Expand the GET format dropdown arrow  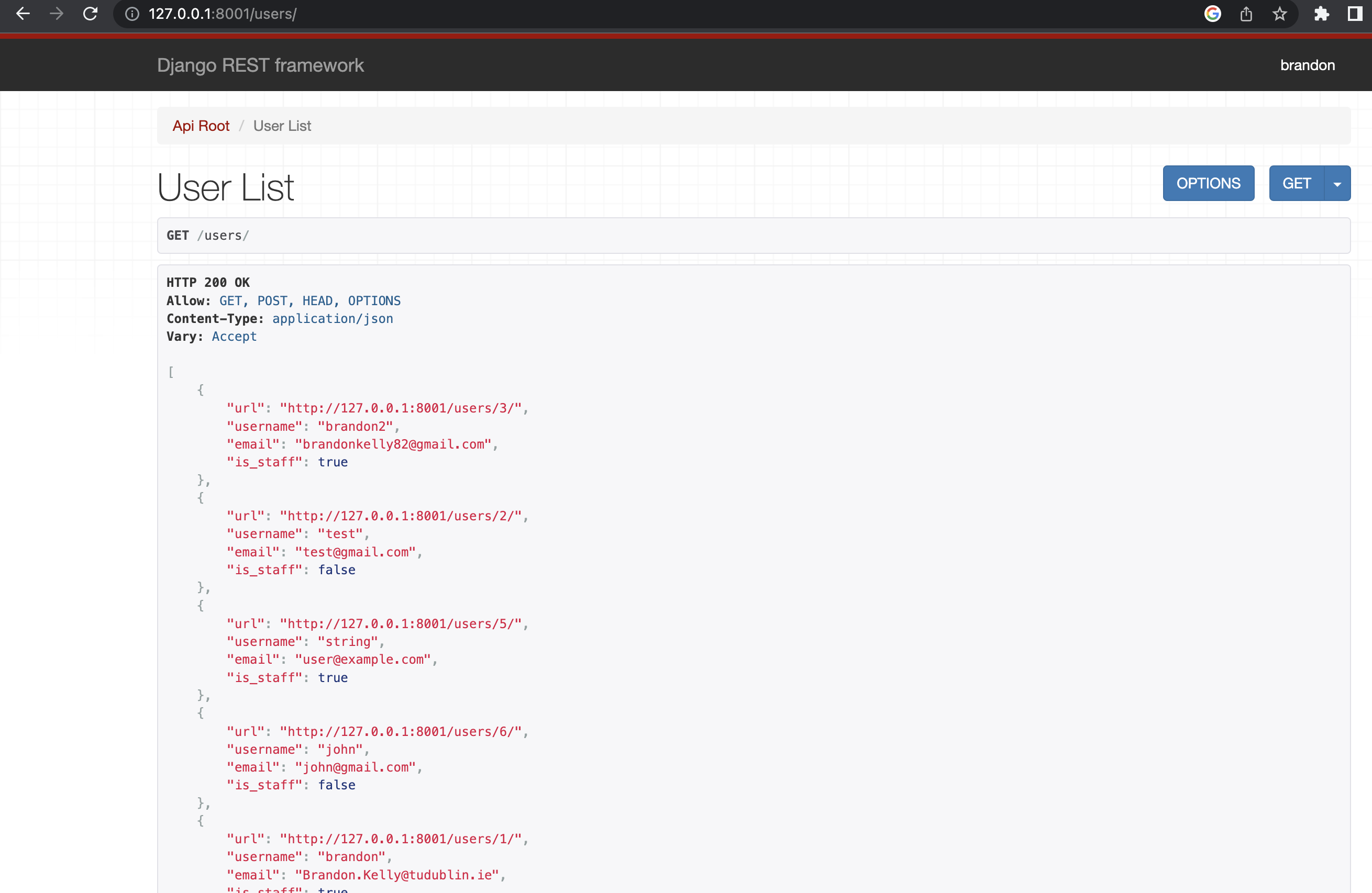pyautogui.click(x=1338, y=183)
